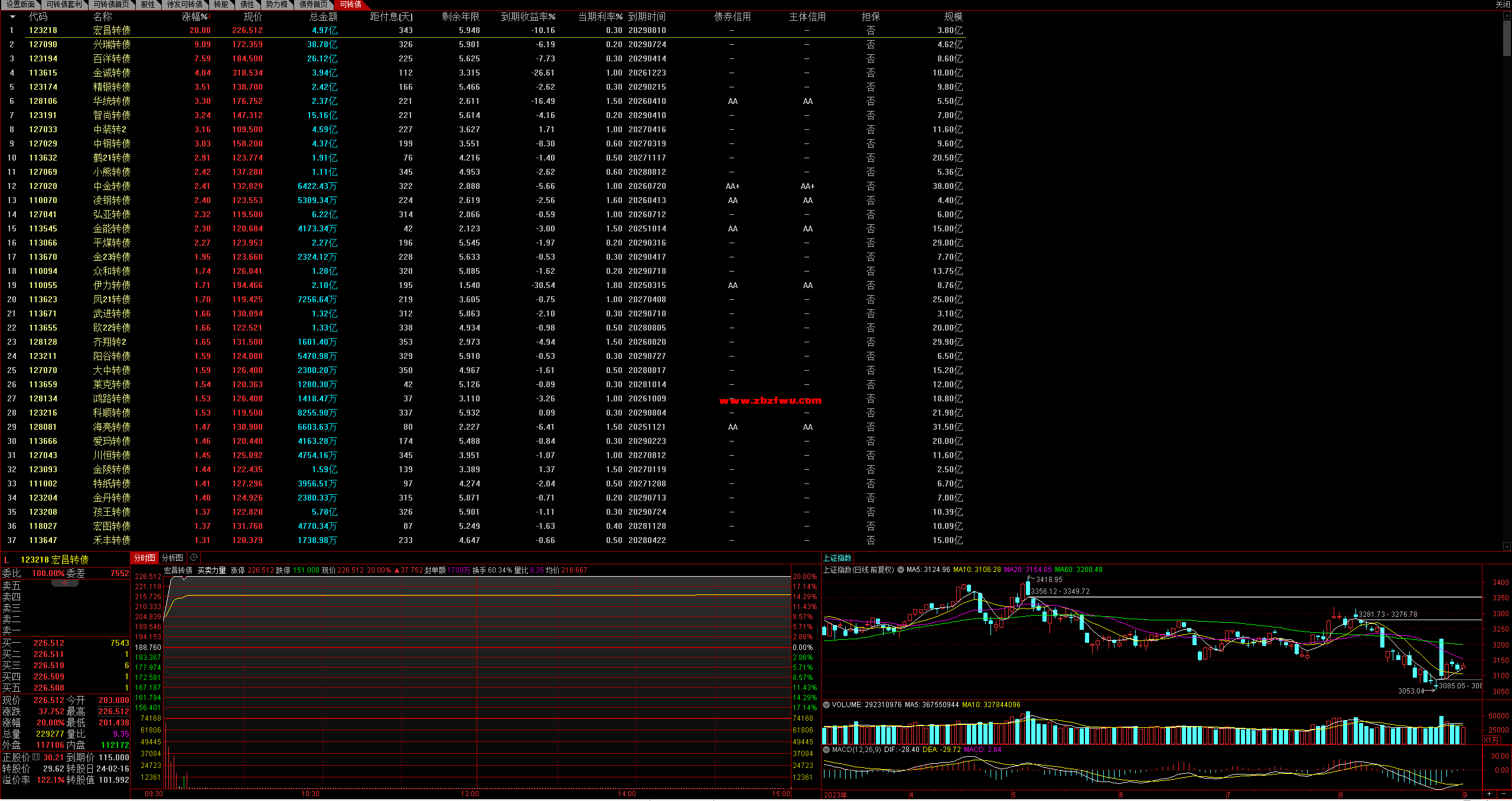Click the table scrollbar up arrow
This screenshot has width=1512, height=801.
tap(1507, 15)
